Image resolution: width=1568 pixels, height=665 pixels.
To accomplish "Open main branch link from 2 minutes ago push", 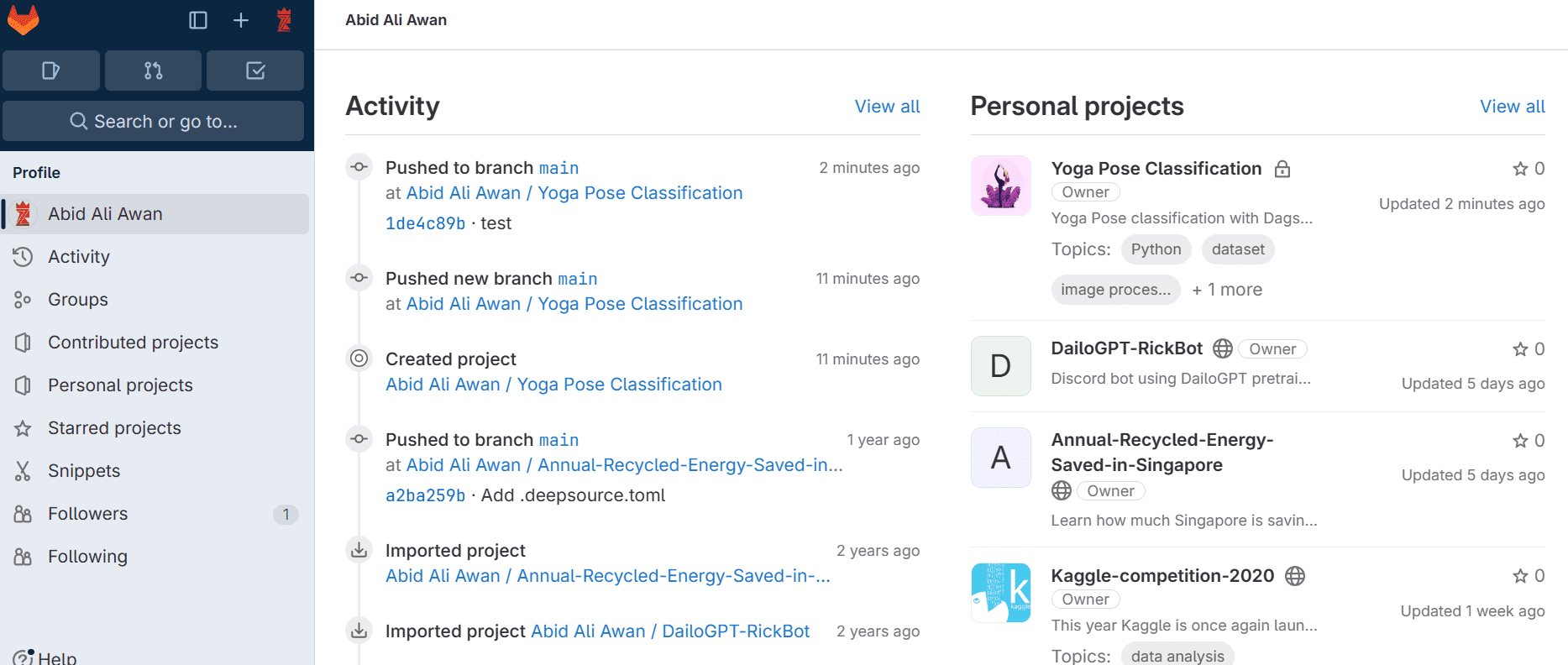I will [x=559, y=168].
